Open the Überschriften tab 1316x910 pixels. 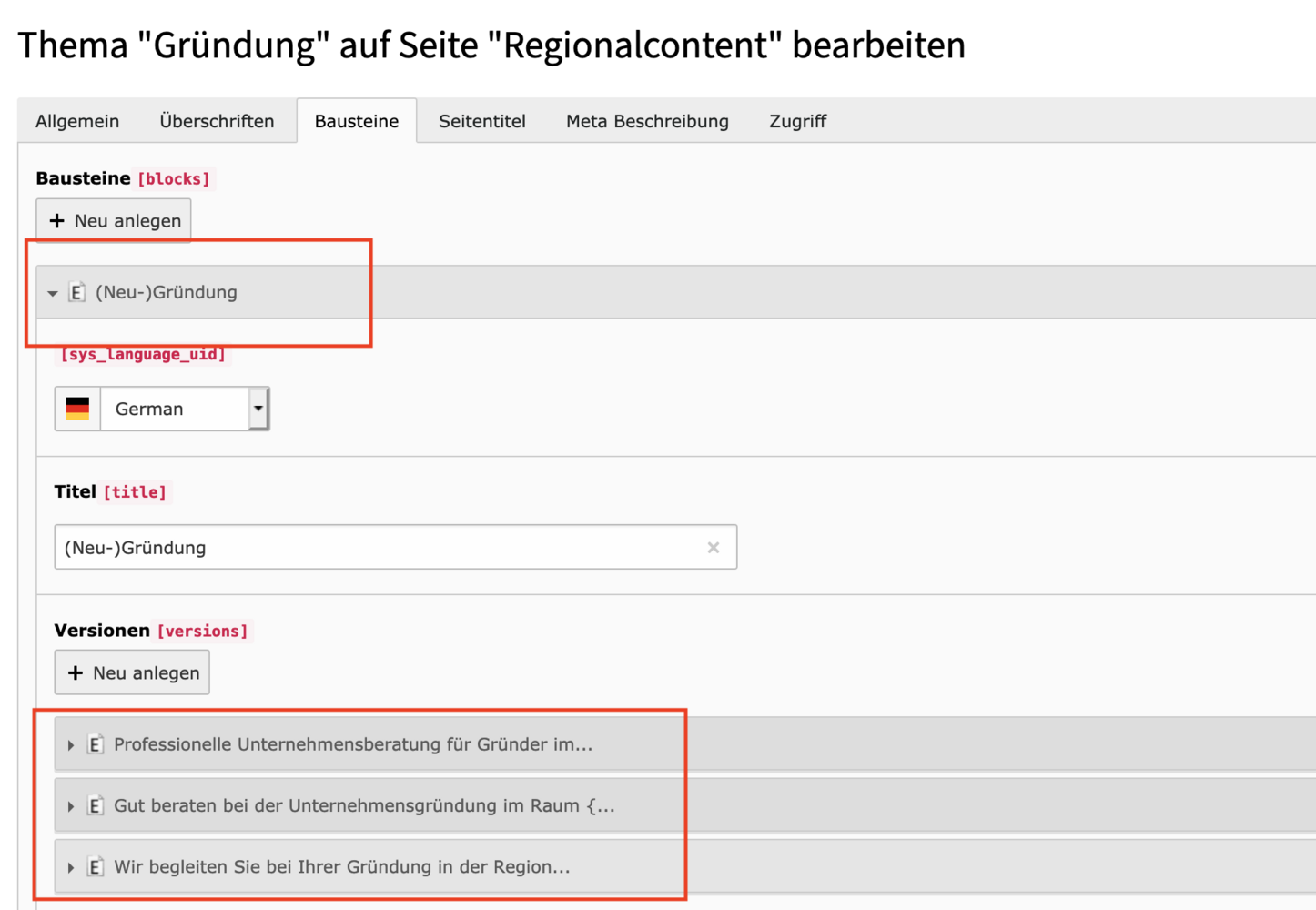click(x=217, y=121)
